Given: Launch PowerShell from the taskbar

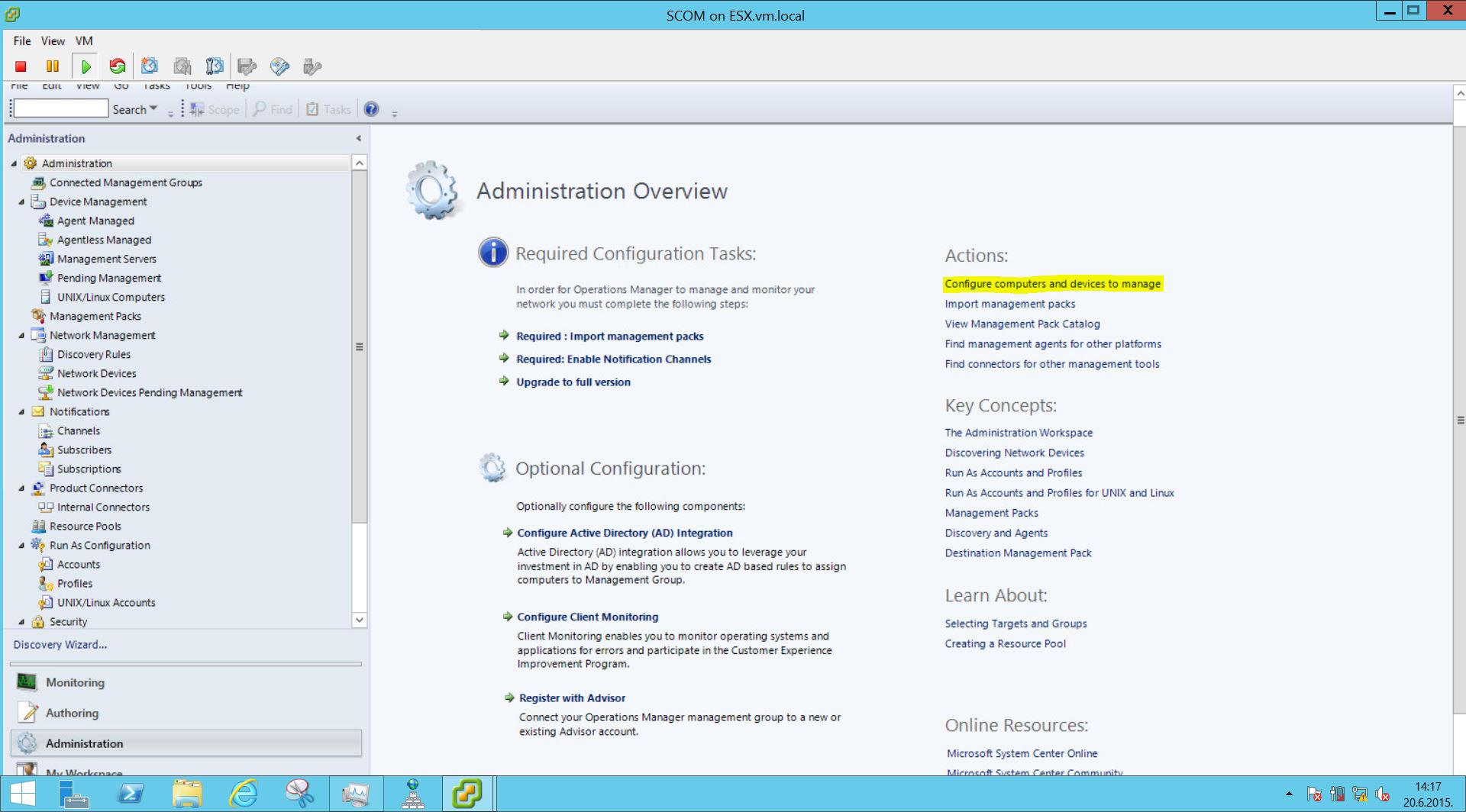Looking at the screenshot, I should [131, 794].
